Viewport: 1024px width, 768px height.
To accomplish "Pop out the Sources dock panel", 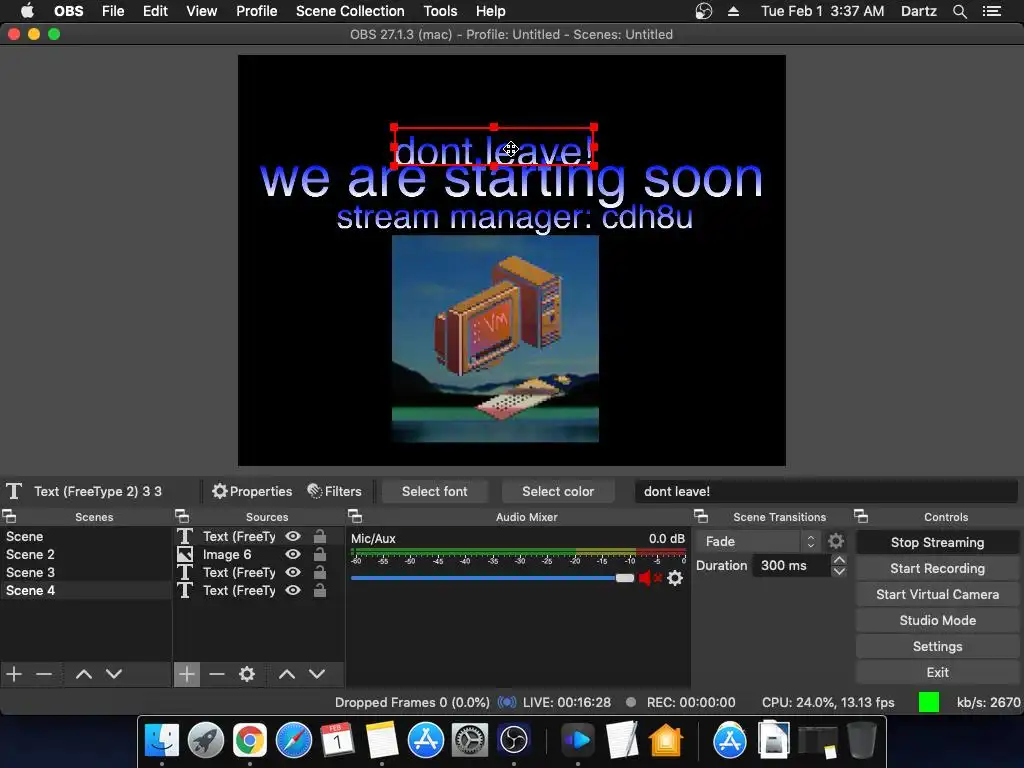I will (x=182, y=517).
